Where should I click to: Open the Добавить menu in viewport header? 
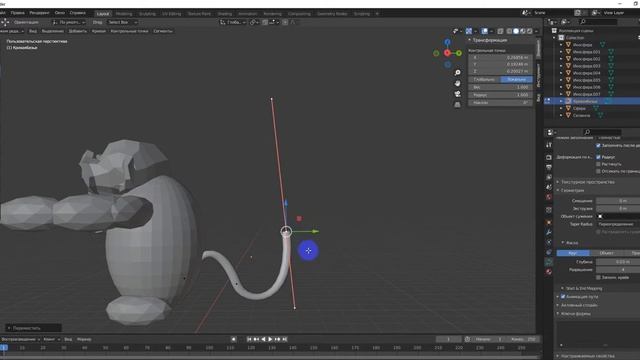point(78,31)
